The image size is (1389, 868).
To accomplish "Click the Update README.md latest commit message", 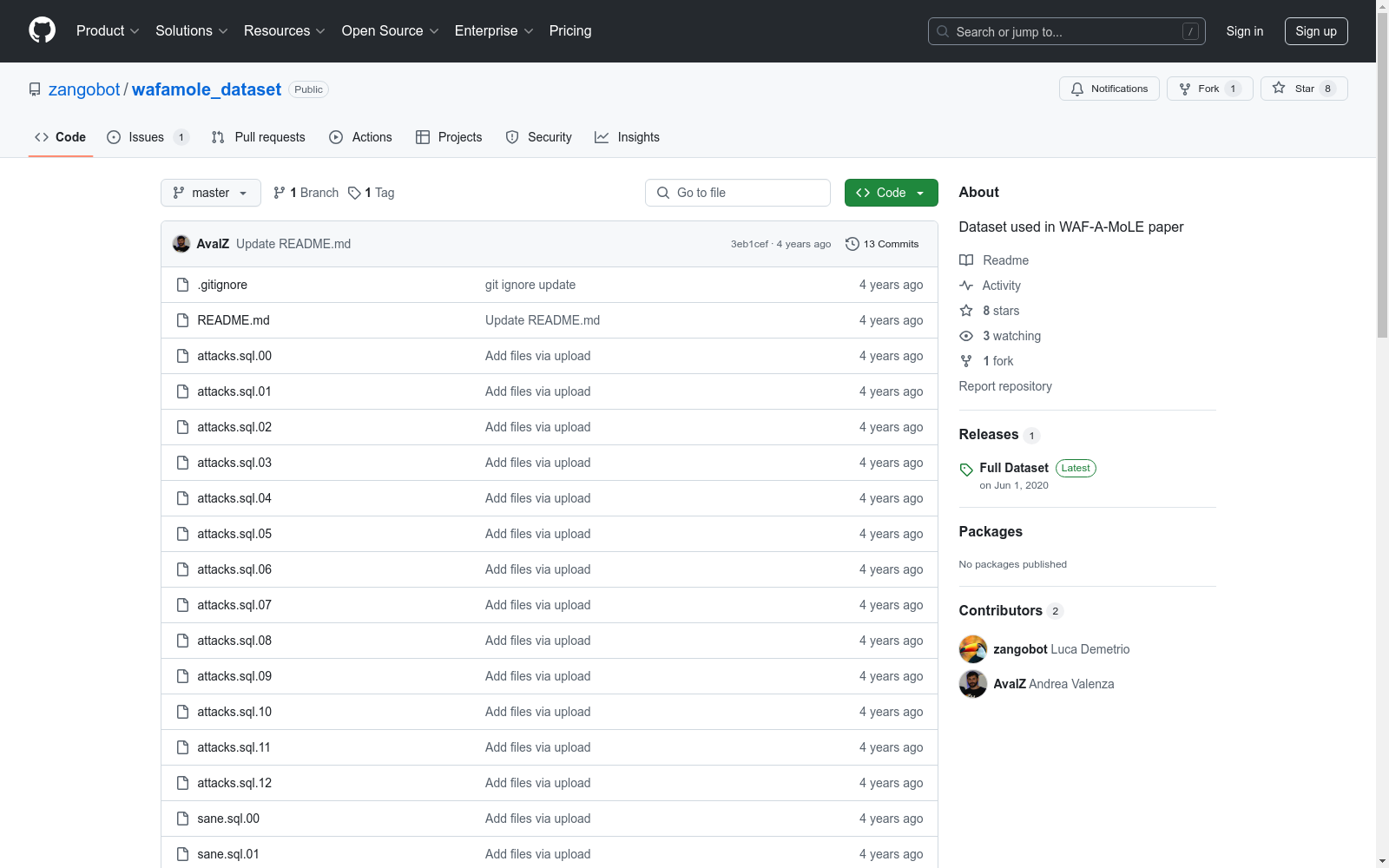I will point(293,244).
